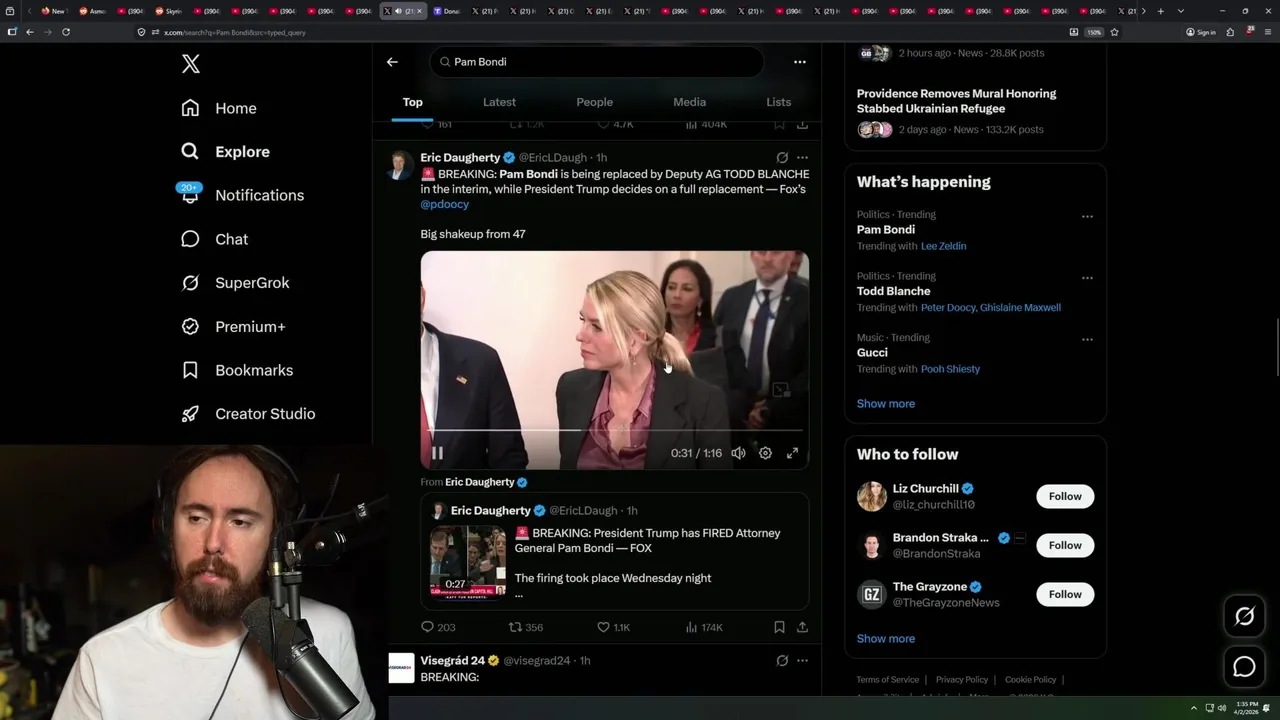Screen dimensions: 1280x720
Task: Open Eric Daugherty link below video
Action: click(486, 482)
